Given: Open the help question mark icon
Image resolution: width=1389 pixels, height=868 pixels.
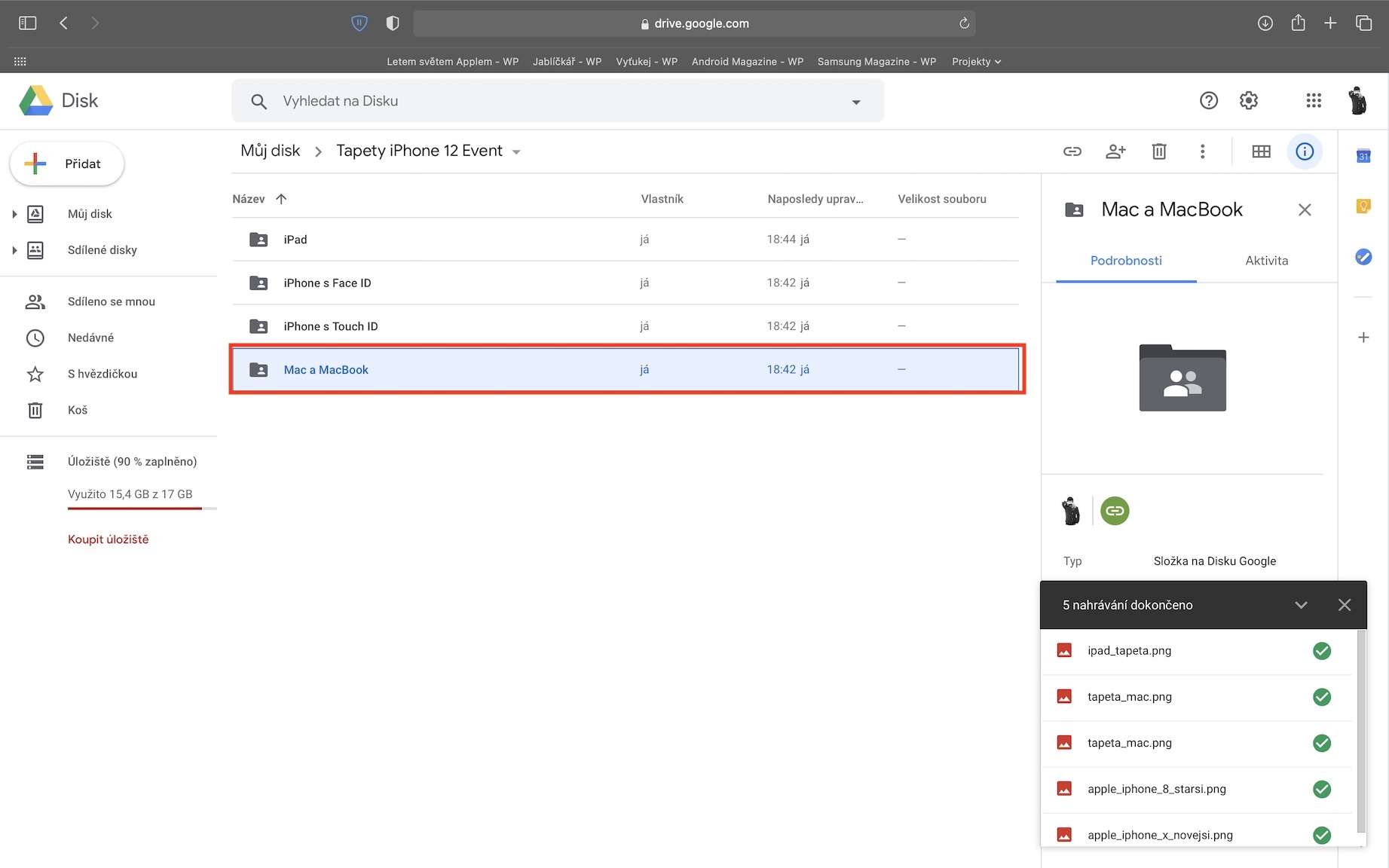Looking at the screenshot, I should point(1209,100).
